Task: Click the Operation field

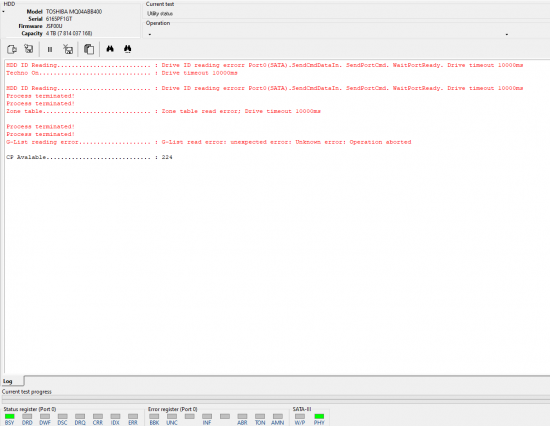Action: pyautogui.click(x=347, y=34)
